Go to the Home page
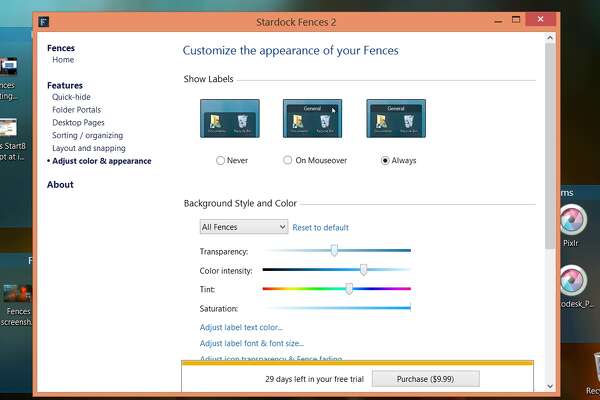This screenshot has height=400, width=600. click(63, 60)
